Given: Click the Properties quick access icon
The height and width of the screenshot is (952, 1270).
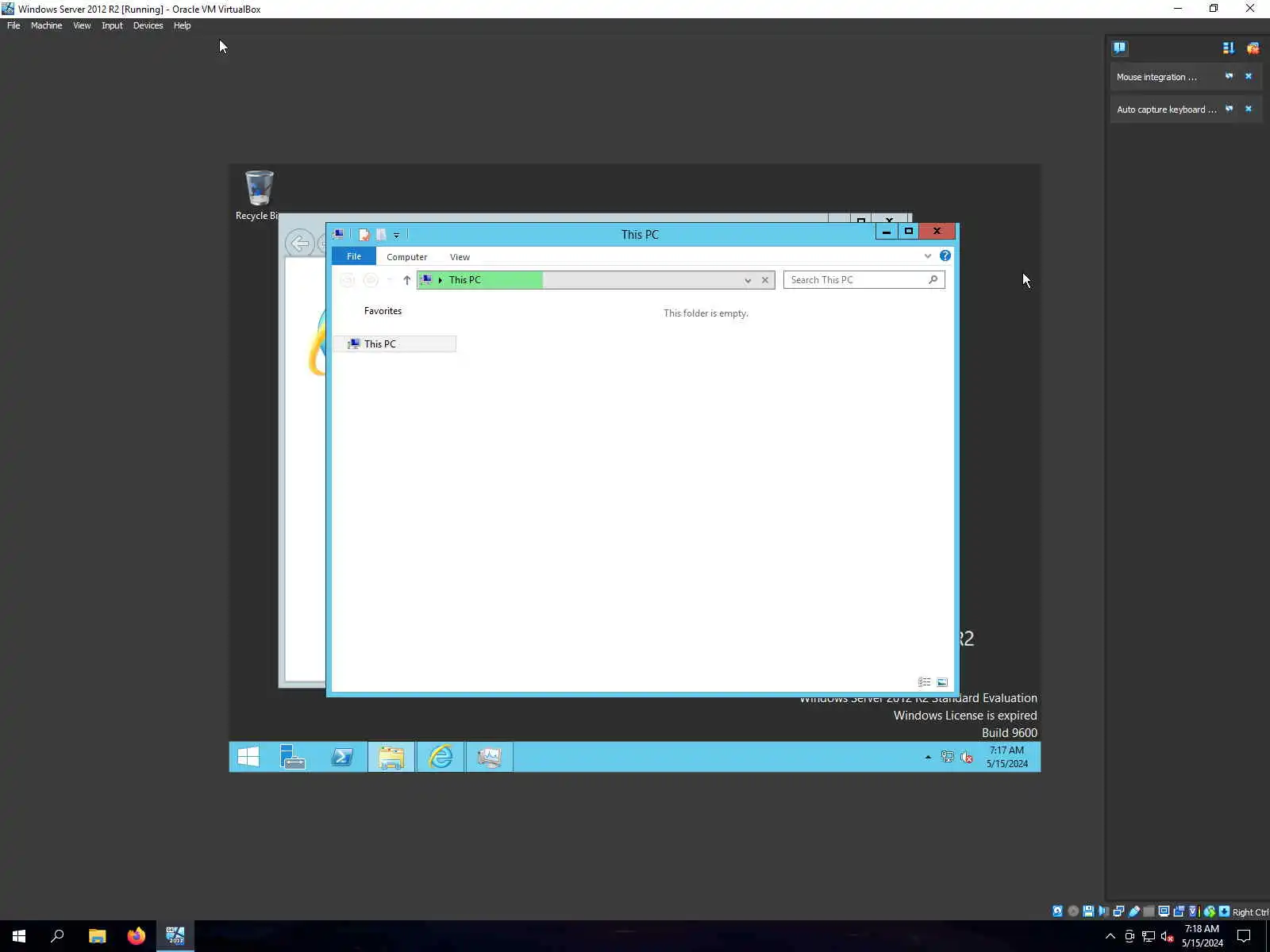Looking at the screenshot, I should pos(364,234).
